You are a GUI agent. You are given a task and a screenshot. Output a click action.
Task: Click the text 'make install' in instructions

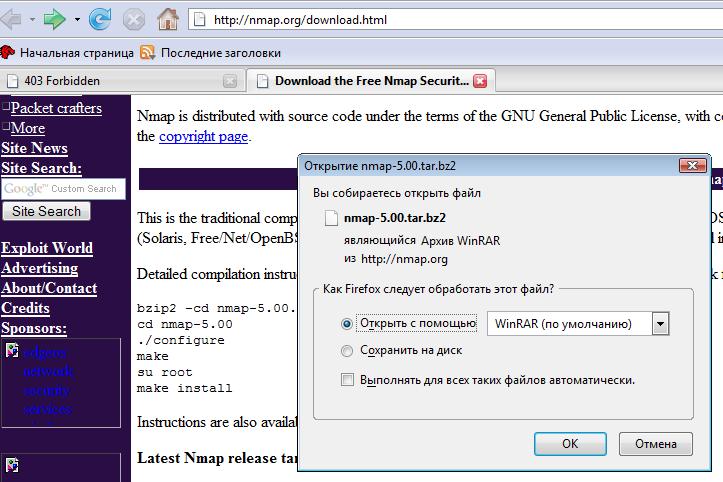coord(184,388)
